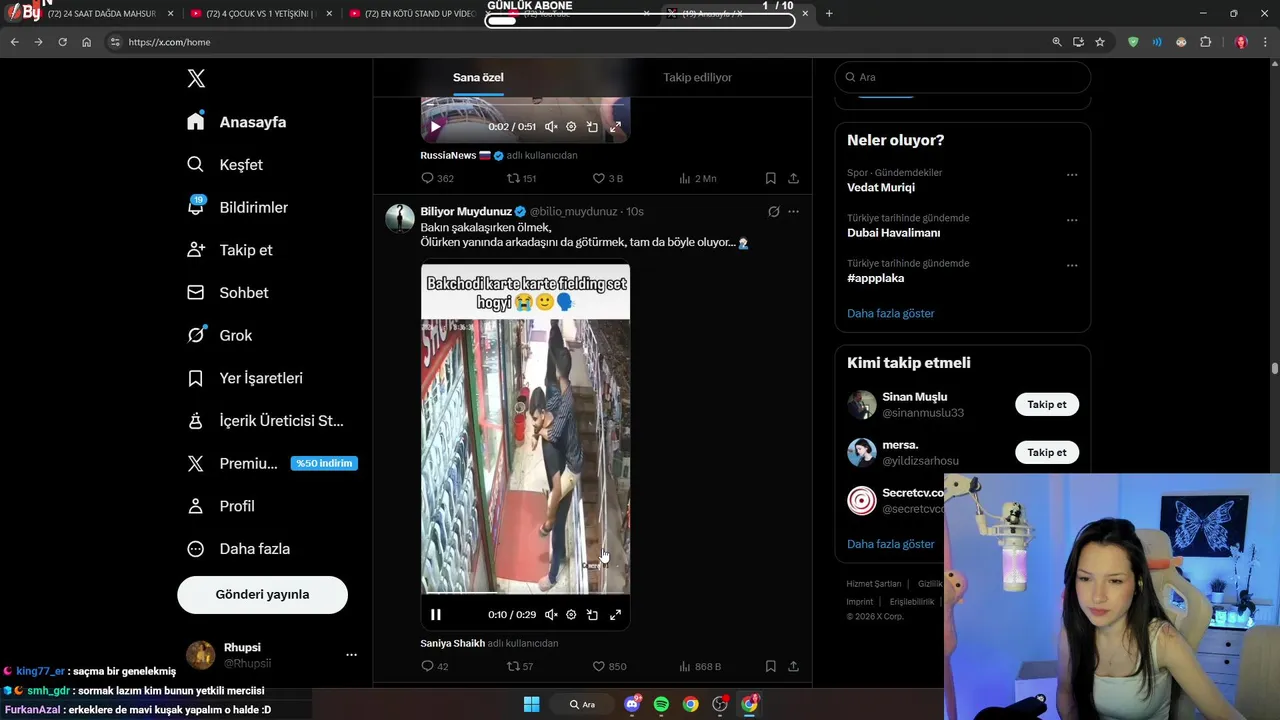The width and height of the screenshot is (1280, 720).
Task: View analytics 868 B on post
Action: pos(699,666)
